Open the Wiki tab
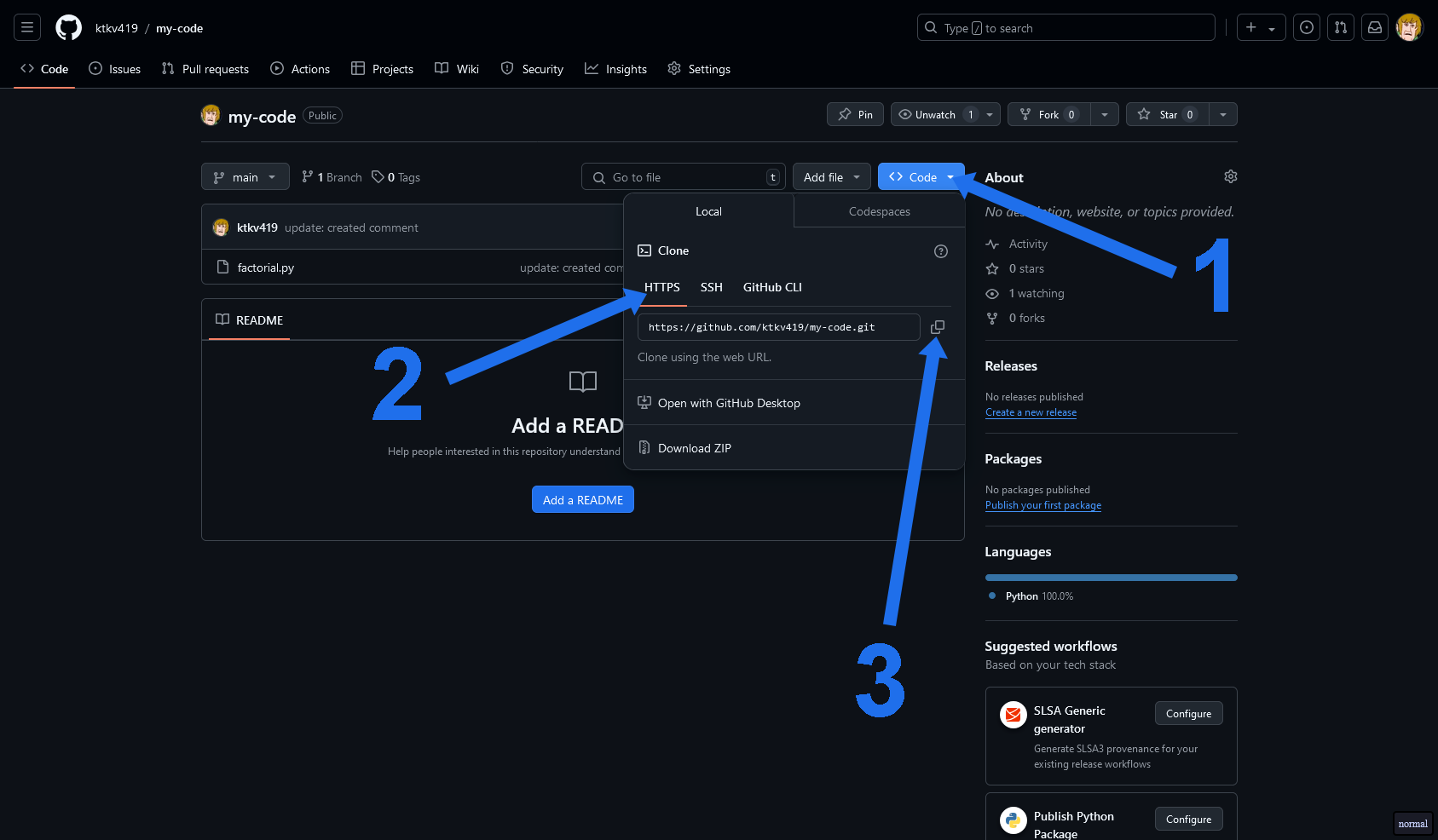 coord(457,69)
